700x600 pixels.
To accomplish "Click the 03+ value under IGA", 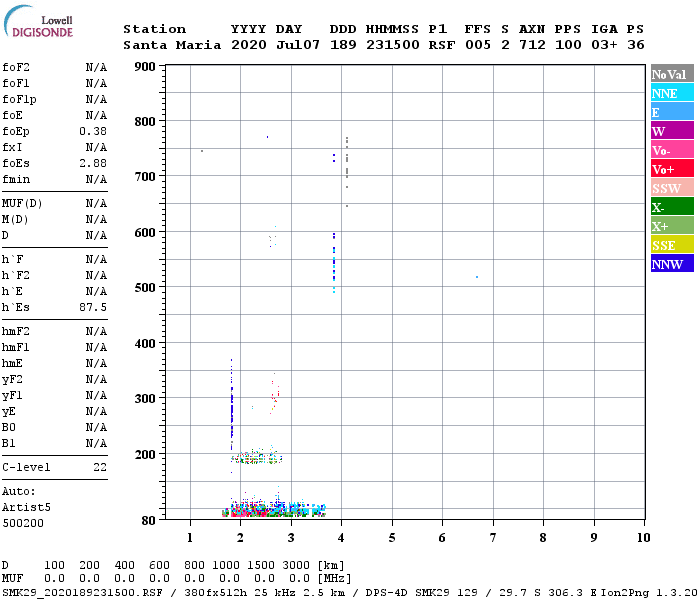I will [604, 45].
